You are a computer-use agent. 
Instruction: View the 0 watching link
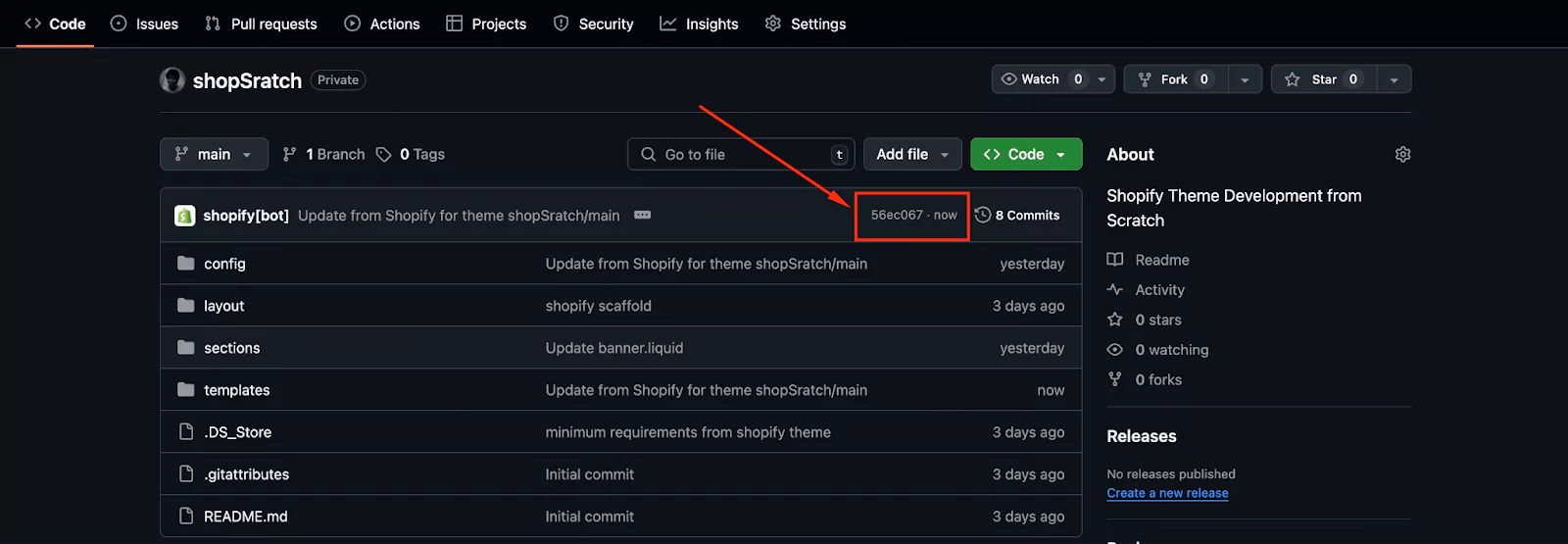pyautogui.click(x=1157, y=350)
